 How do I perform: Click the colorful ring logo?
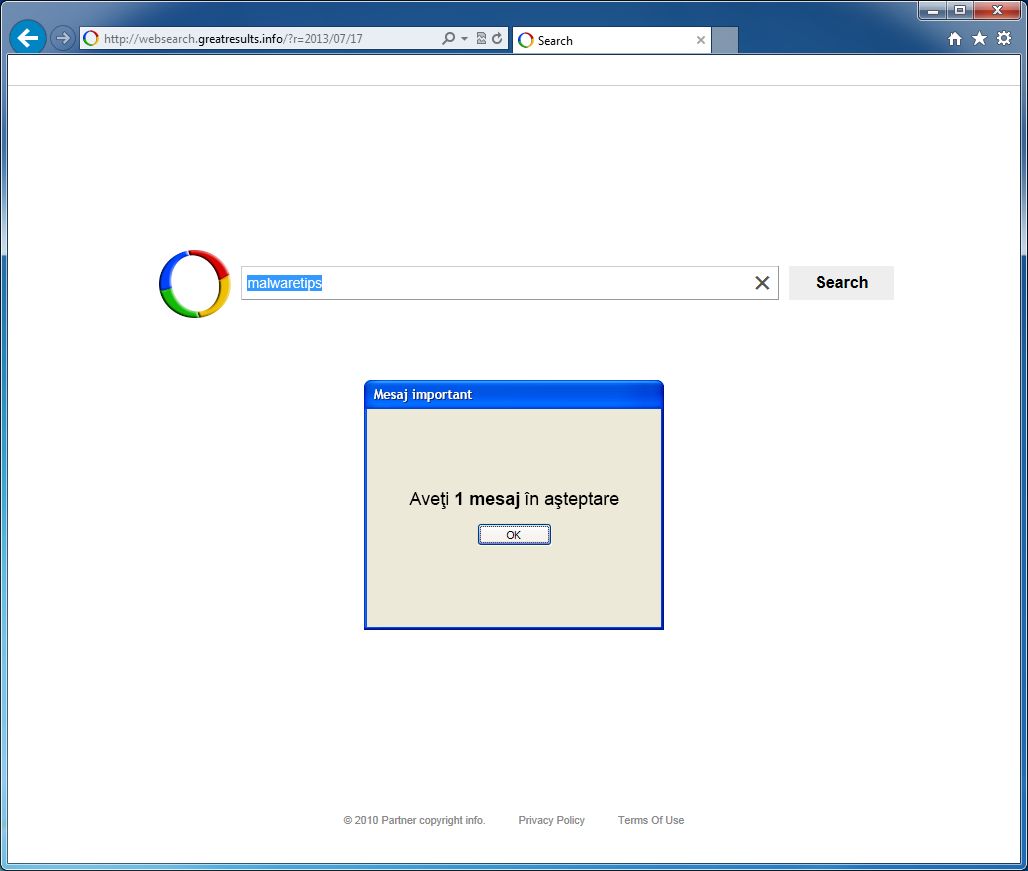195,284
